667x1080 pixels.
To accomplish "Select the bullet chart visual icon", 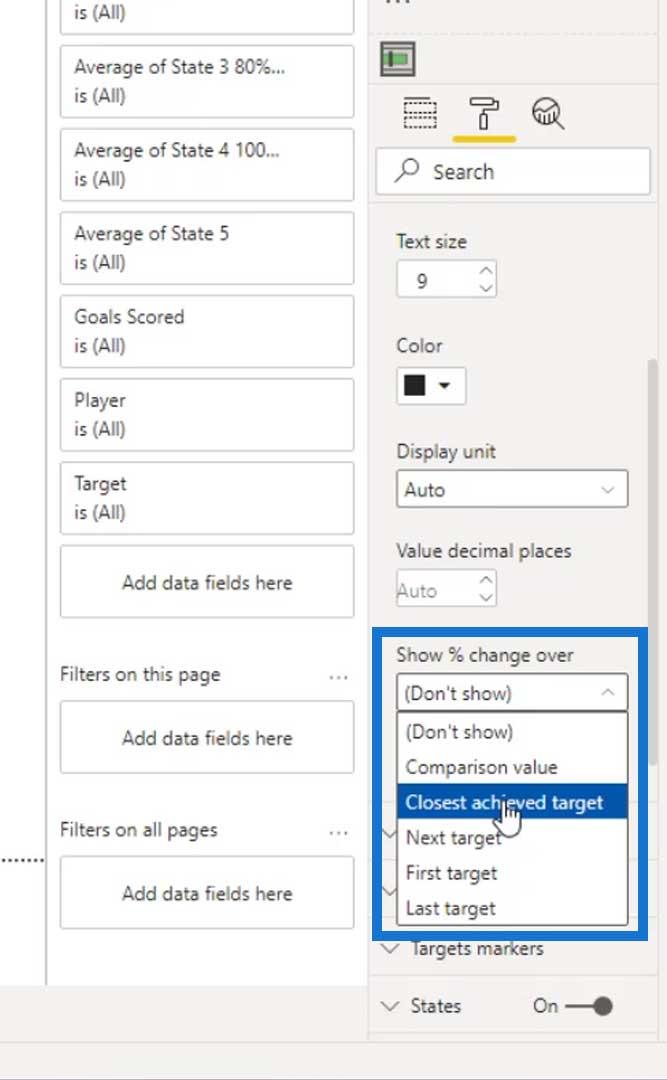I will 398,59.
